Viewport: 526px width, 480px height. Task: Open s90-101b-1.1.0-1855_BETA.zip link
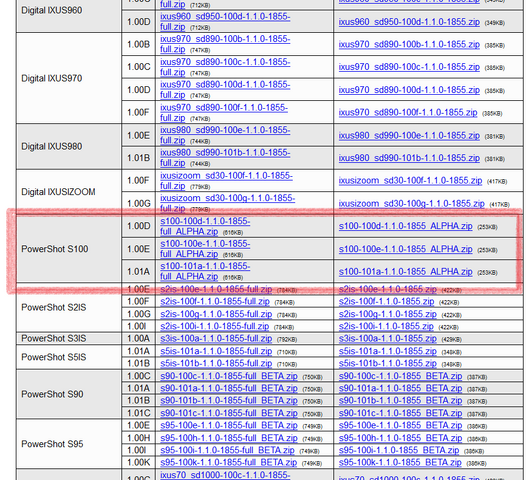(x=400, y=401)
